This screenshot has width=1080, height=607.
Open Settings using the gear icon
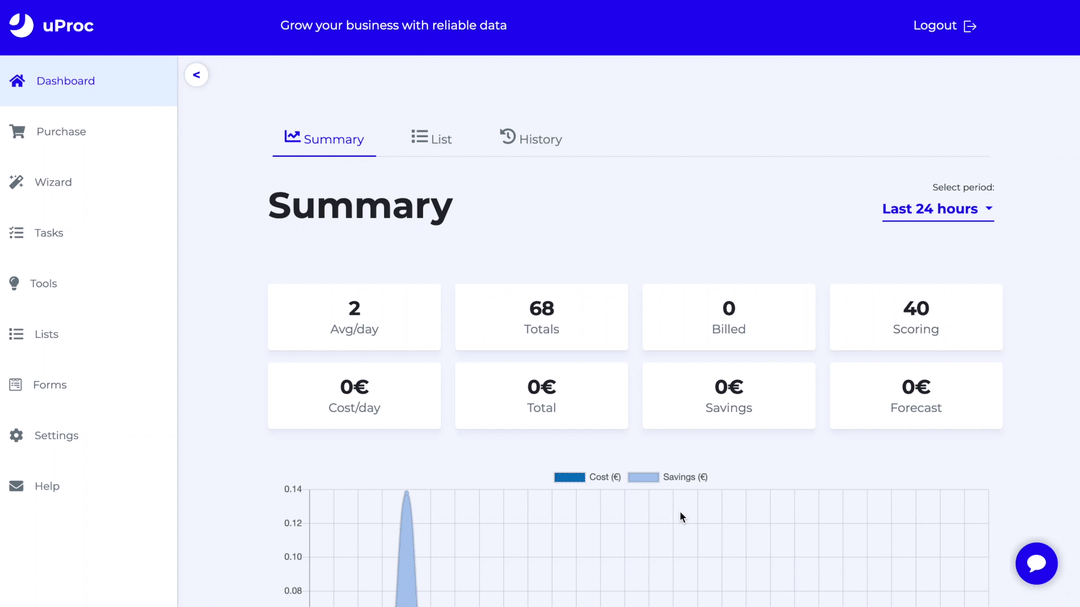coord(16,436)
